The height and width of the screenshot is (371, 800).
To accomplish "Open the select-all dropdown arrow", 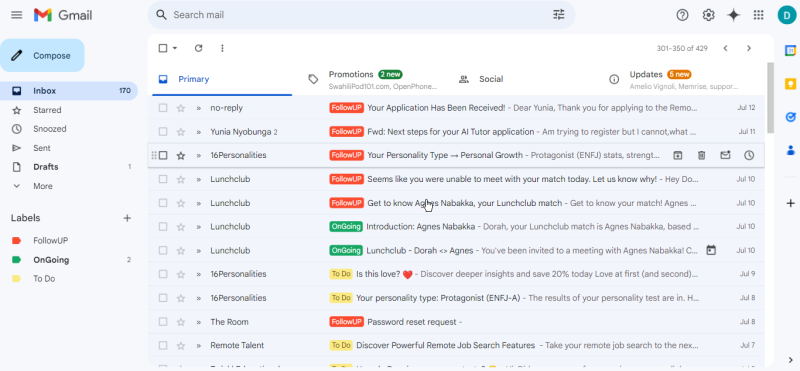I will [175, 48].
